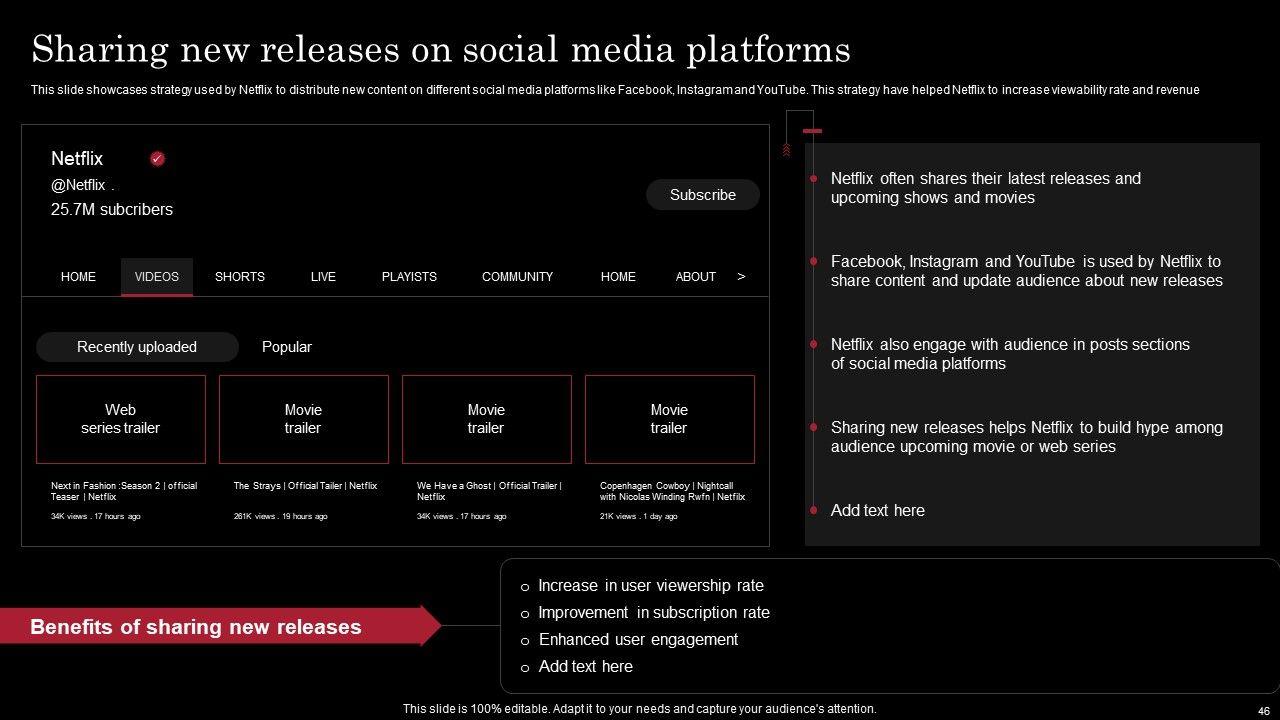Click the 'Netflix also engage with audience' bullet
Screen dimensions: 1280x720
1010,354
